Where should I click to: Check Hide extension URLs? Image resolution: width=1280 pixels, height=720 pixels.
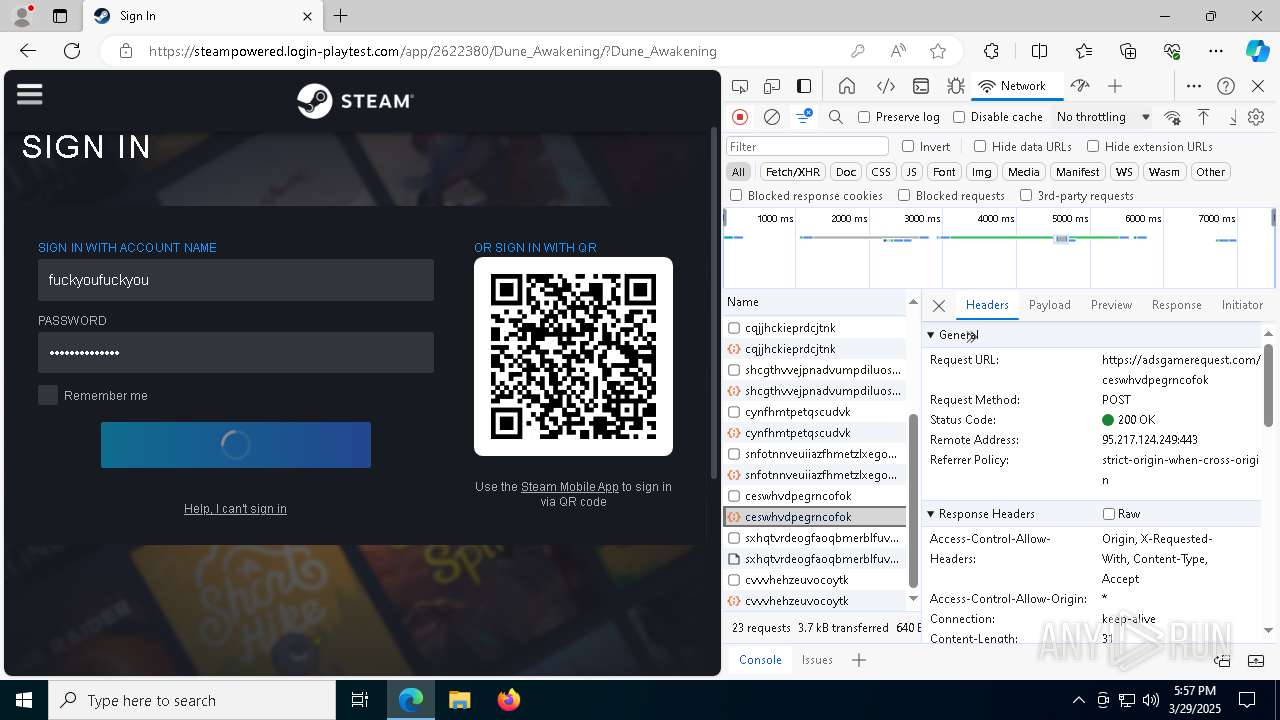(1093, 146)
